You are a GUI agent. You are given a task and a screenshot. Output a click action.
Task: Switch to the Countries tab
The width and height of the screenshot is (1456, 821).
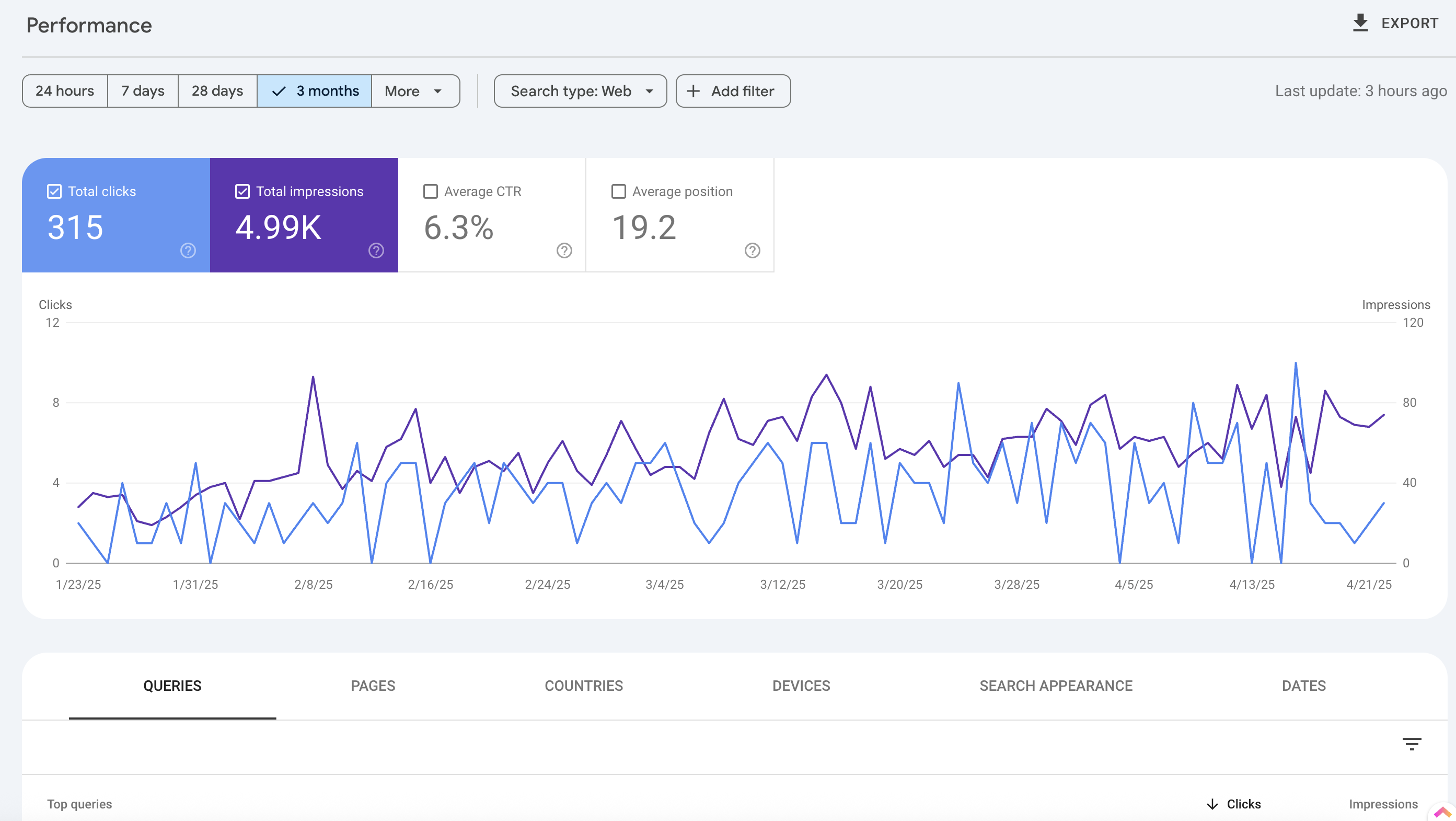[583, 686]
